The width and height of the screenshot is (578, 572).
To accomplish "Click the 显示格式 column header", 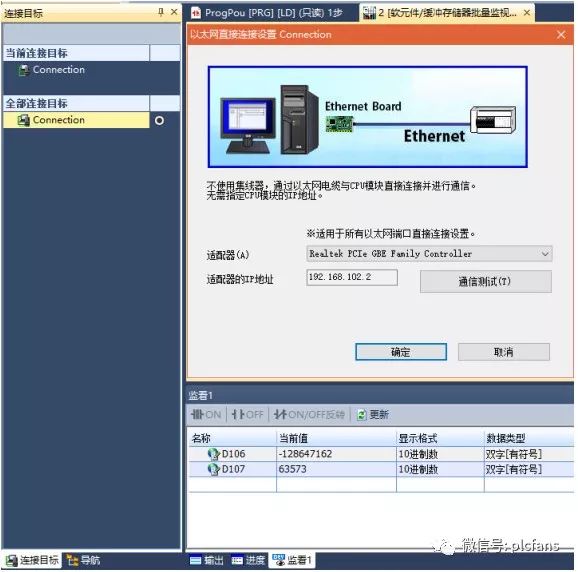I will [440, 438].
